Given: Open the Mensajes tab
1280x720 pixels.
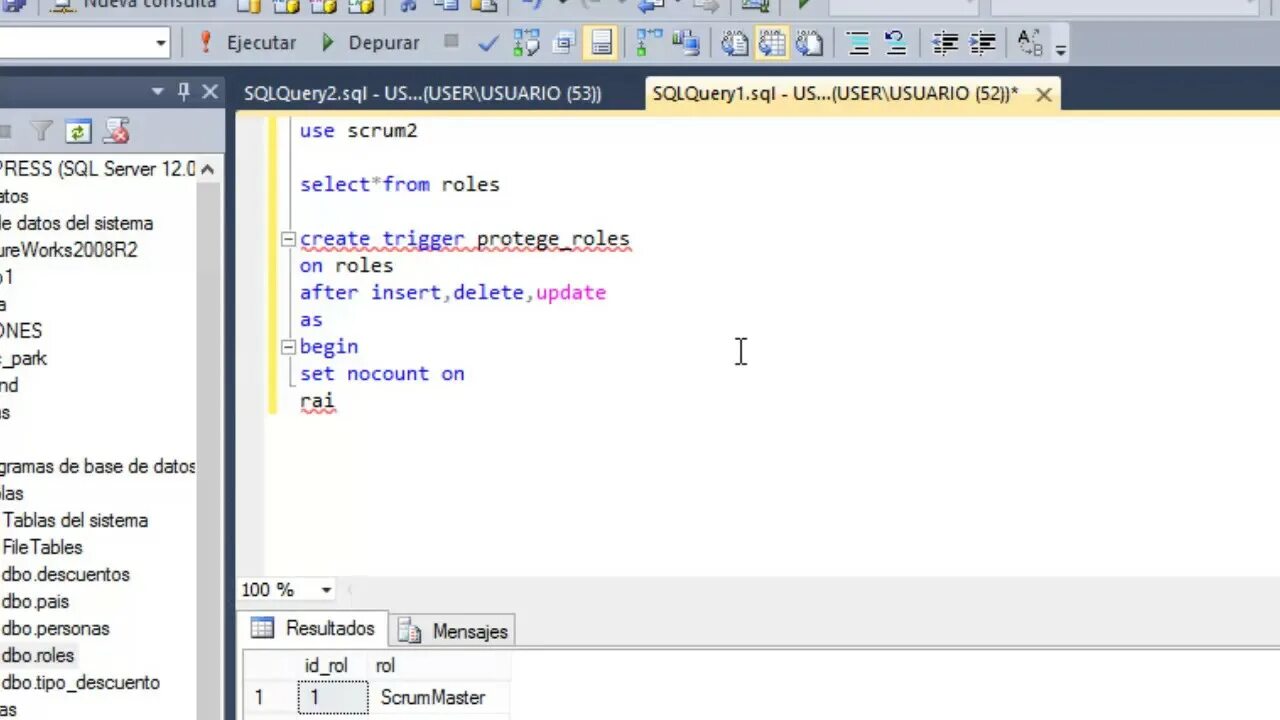Looking at the screenshot, I should pyautogui.click(x=453, y=631).
